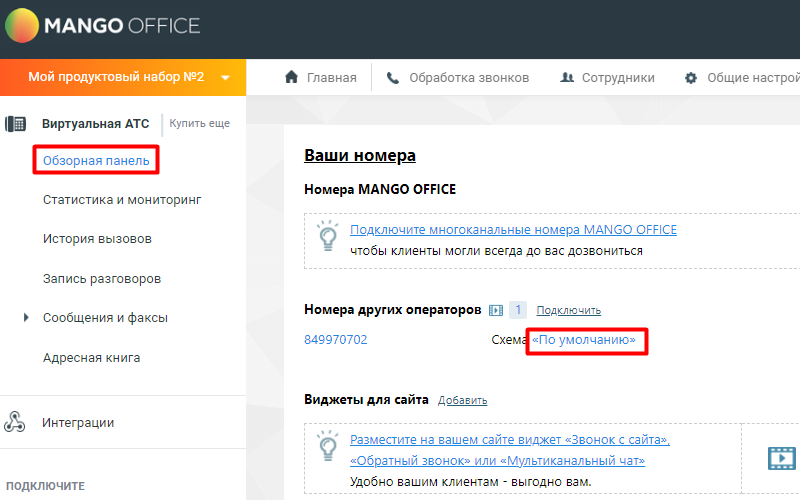Open the product set dropdown arrow

225,78
